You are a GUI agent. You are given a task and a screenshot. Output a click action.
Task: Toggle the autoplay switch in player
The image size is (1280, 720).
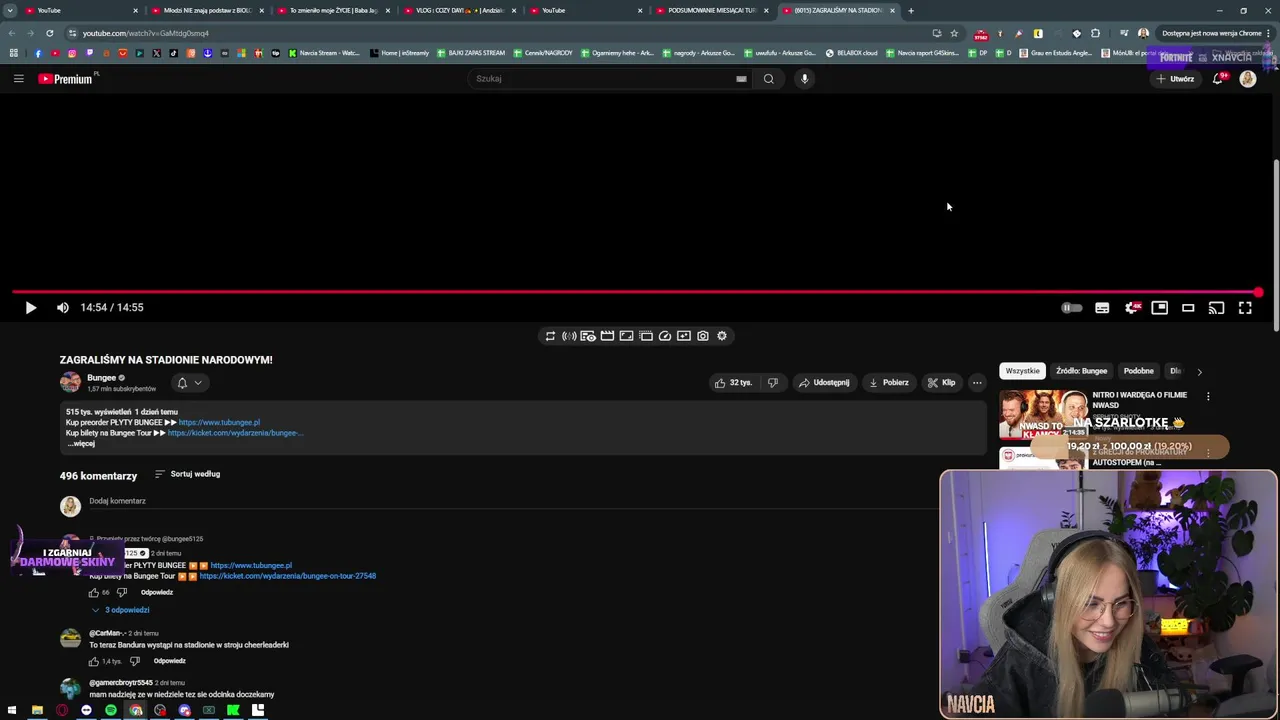pyautogui.click(x=1071, y=308)
